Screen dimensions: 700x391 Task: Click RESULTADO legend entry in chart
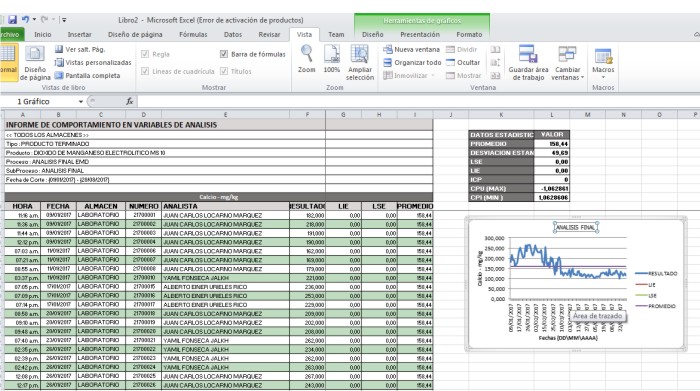pyautogui.click(x=656, y=273)
